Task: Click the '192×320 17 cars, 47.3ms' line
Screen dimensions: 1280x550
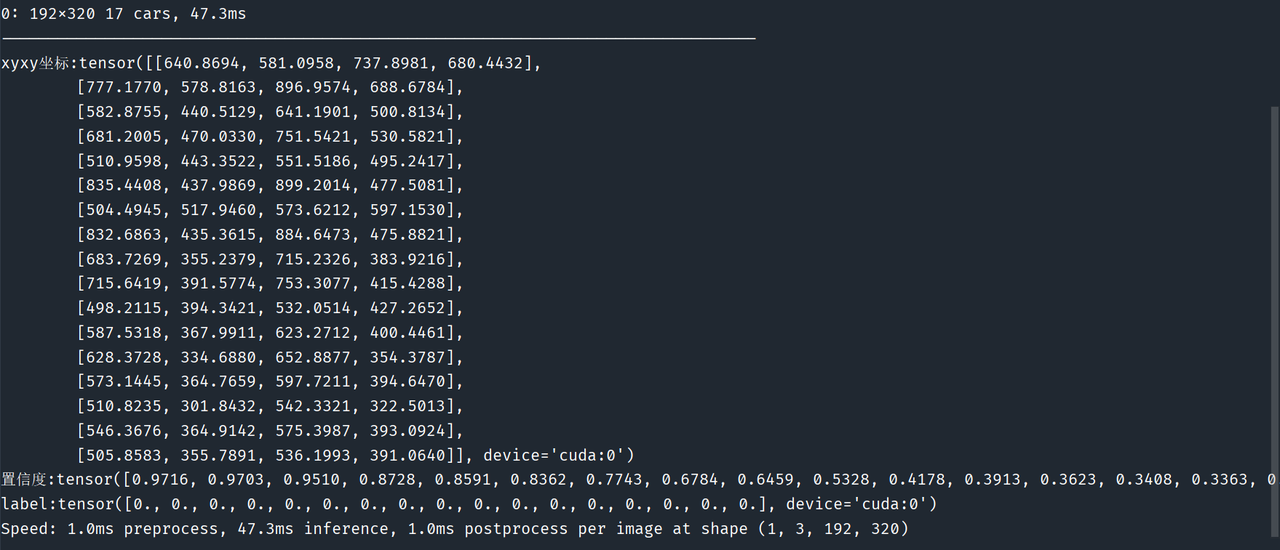Action: pos(123,14)
